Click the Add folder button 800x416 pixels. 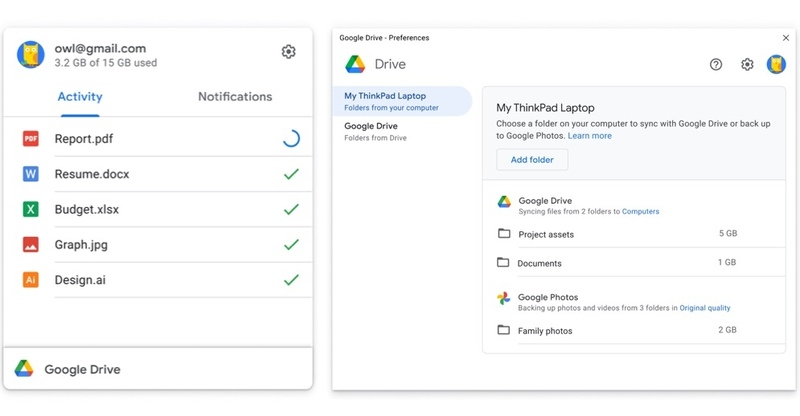532,160
